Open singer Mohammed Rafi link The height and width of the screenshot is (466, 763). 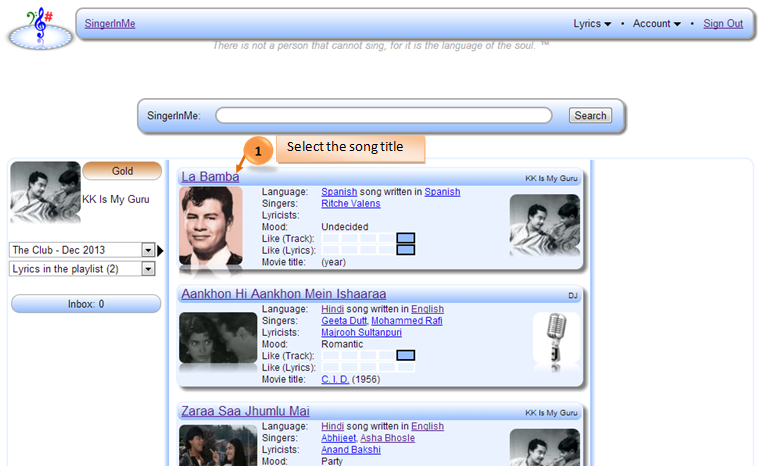[407, 321]
